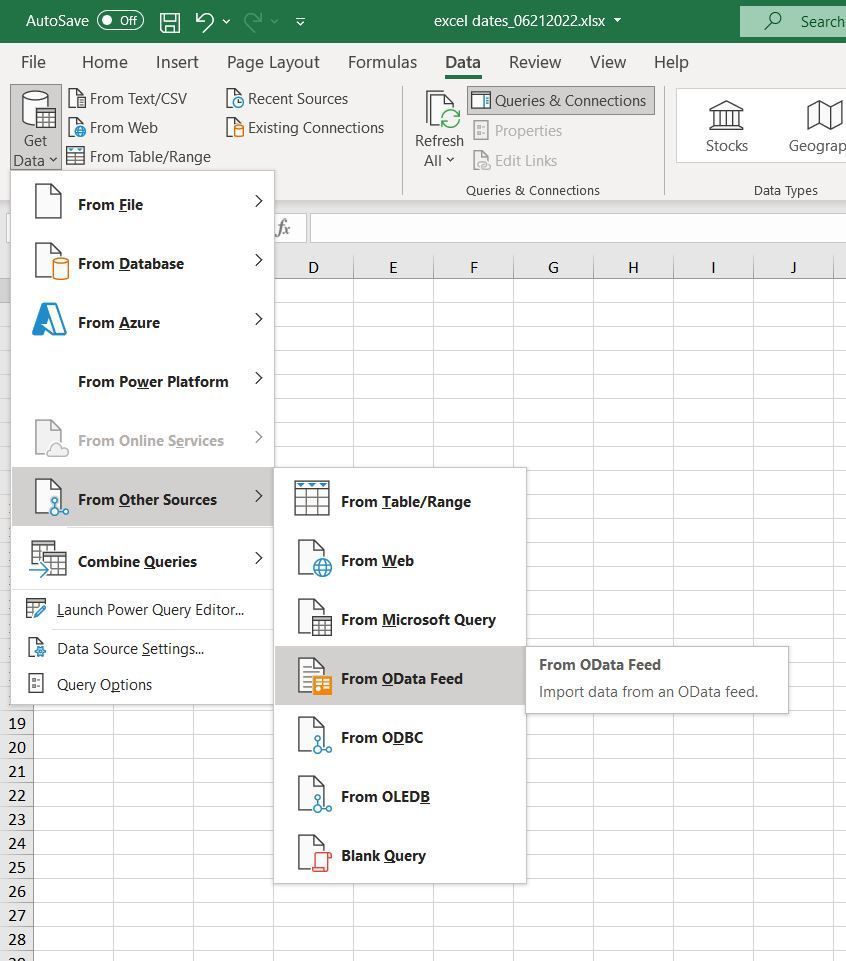The width and height of the screenshot is (846, 961).
Task: Click the Data Source Settings icon
Action: pos(36,647)
